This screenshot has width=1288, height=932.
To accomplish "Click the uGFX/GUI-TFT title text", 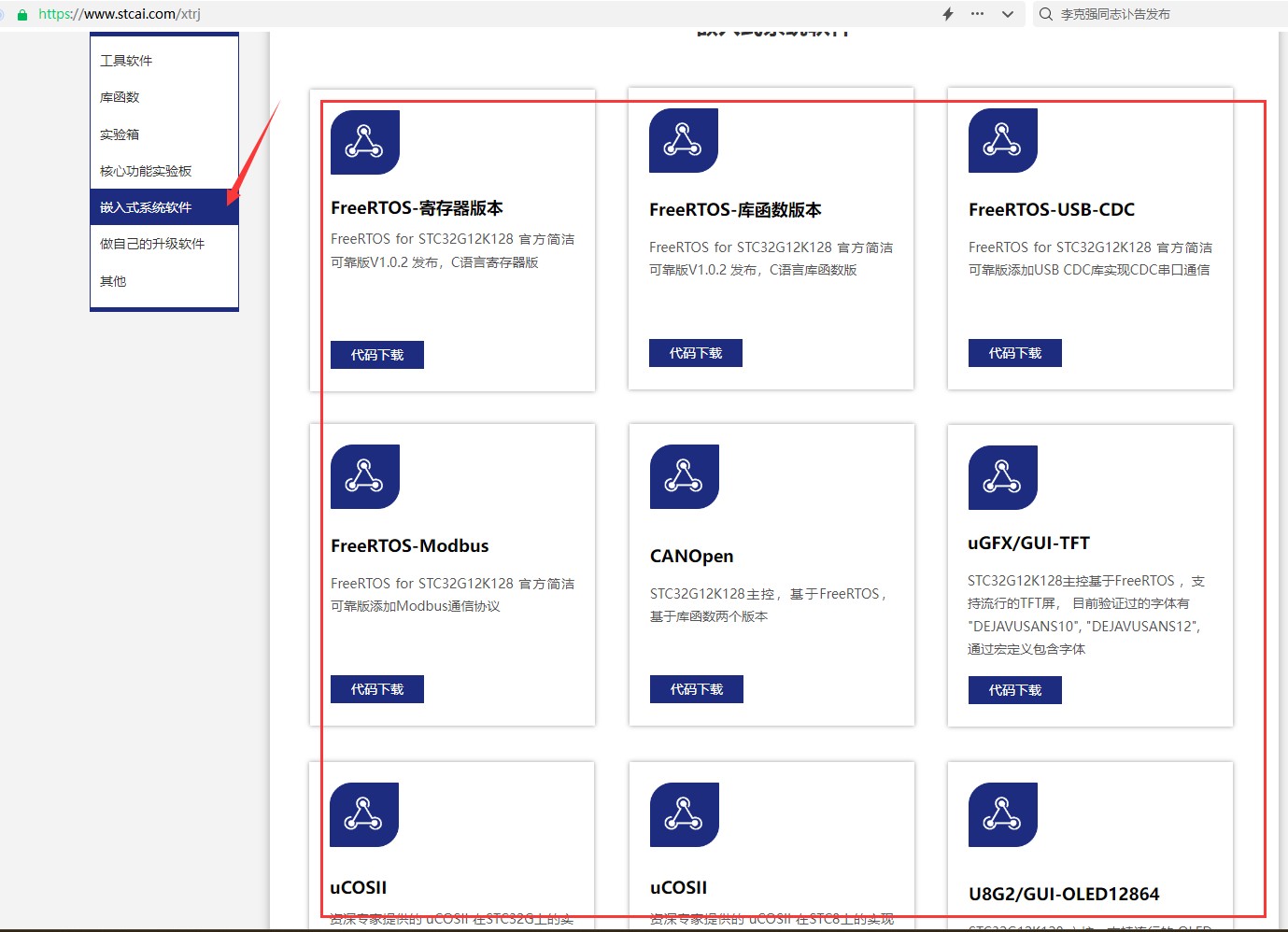I will click(x=1029, y=544).
